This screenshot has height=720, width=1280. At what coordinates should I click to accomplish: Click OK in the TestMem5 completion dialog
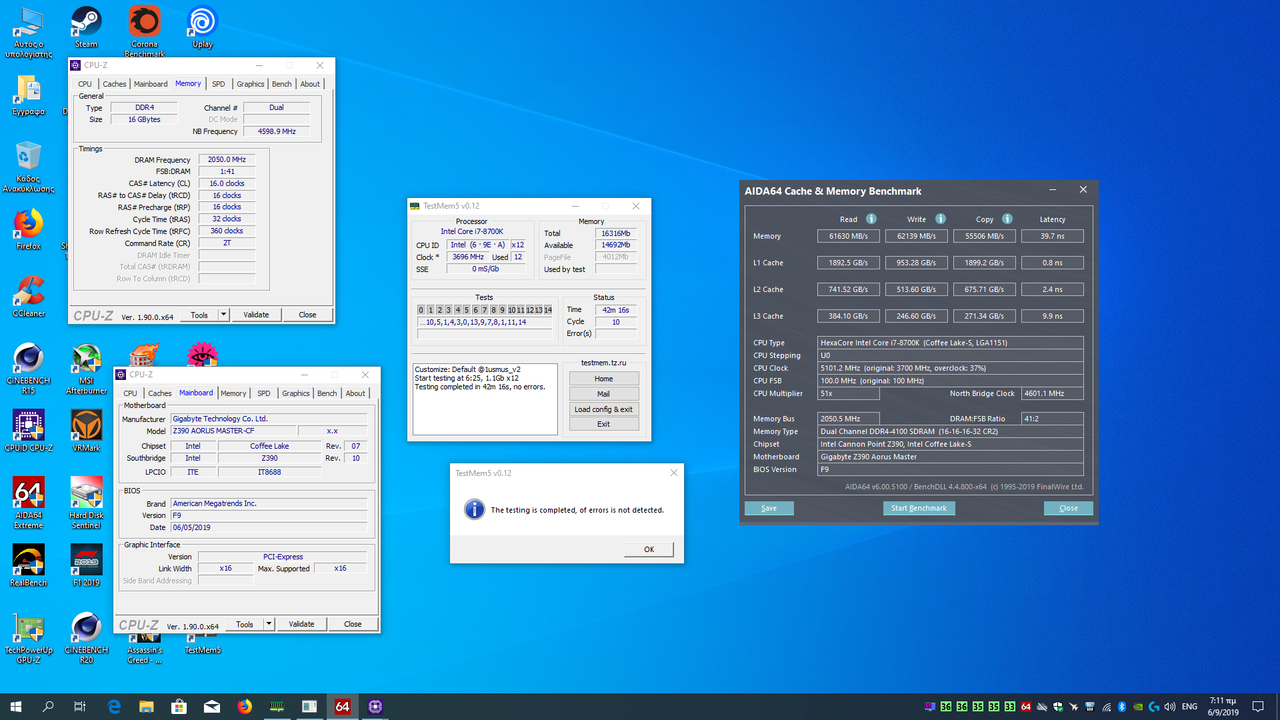[649, 549]
